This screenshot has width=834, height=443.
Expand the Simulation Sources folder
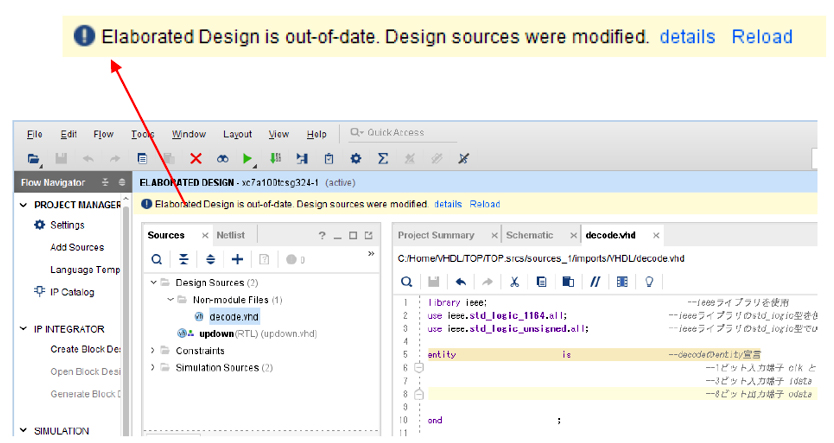pos(153,367)
